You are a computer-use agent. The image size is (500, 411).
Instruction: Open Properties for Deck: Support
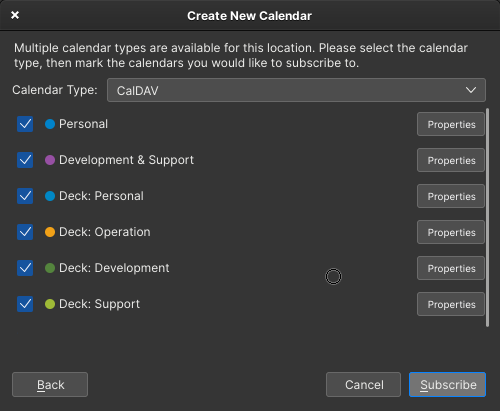451,304
